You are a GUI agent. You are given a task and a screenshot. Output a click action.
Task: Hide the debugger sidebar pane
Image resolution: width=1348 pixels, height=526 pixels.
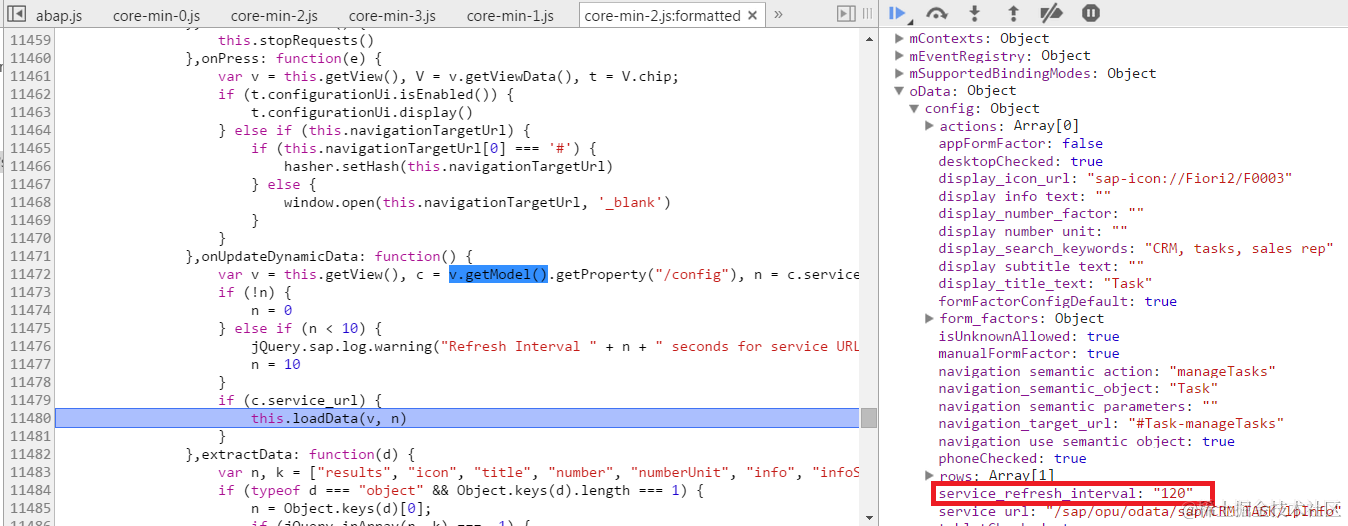pos(846,14)
